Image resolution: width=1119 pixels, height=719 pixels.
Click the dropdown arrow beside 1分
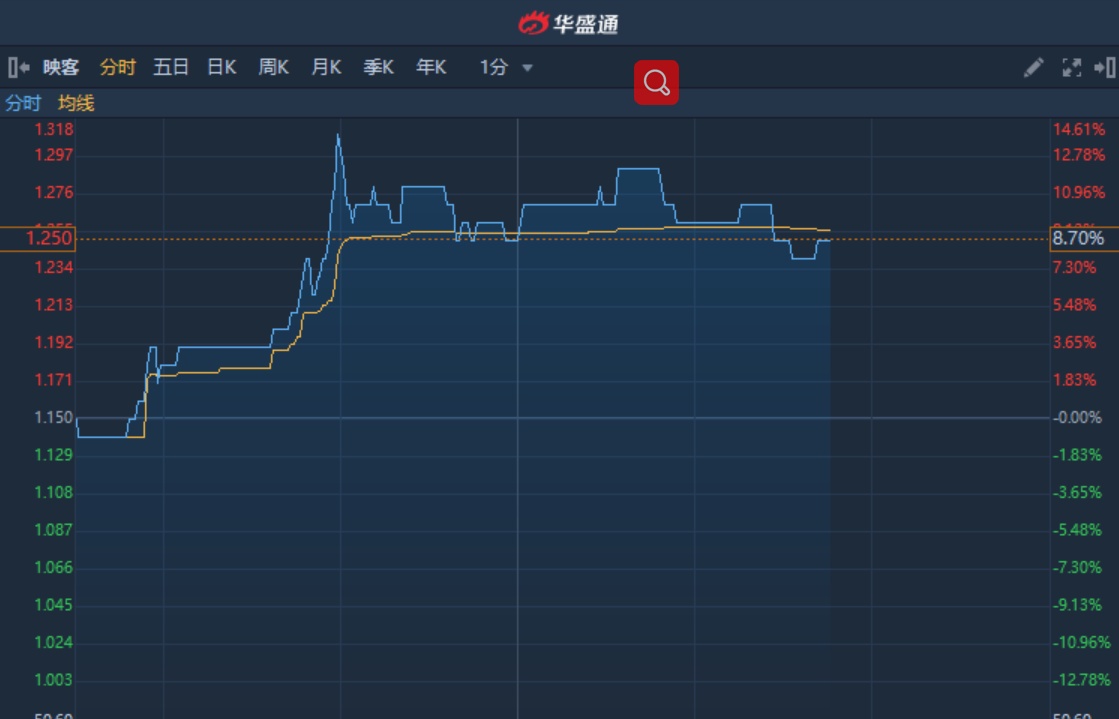527,69
